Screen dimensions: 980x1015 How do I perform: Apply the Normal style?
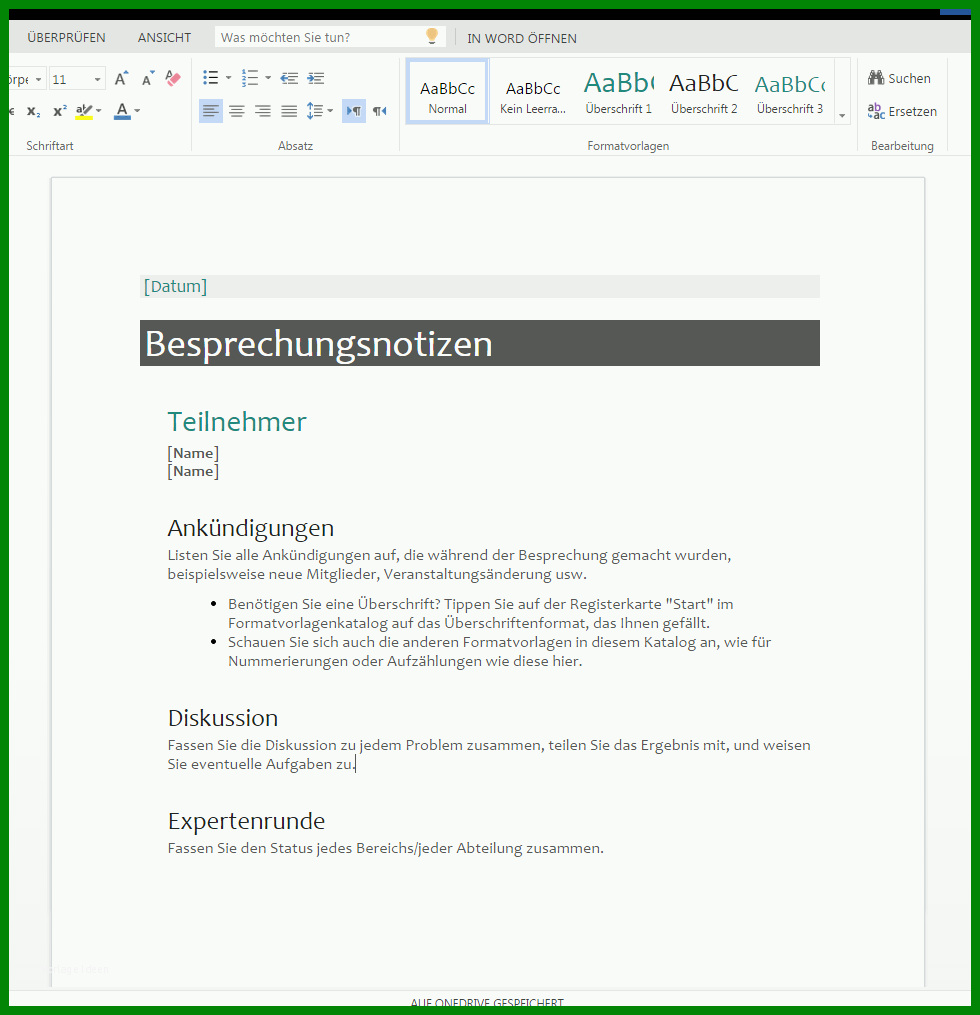click(x=447, y=92)
